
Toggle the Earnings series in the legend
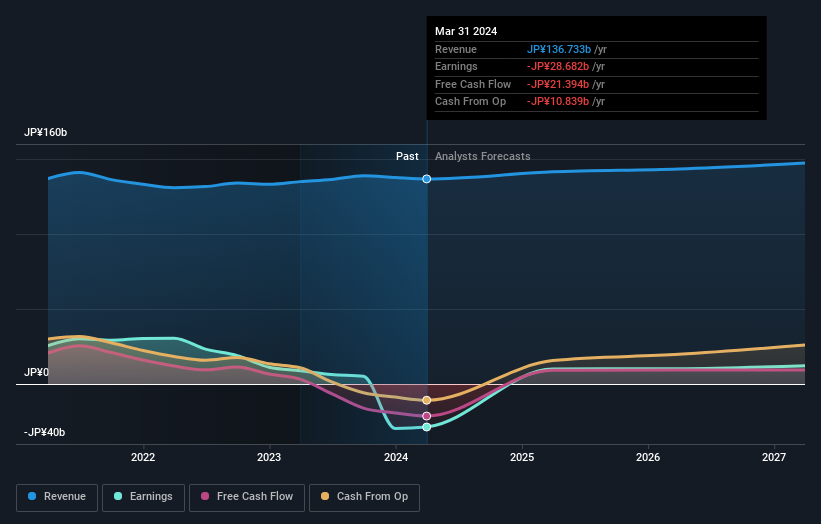(x=143, y=497)
